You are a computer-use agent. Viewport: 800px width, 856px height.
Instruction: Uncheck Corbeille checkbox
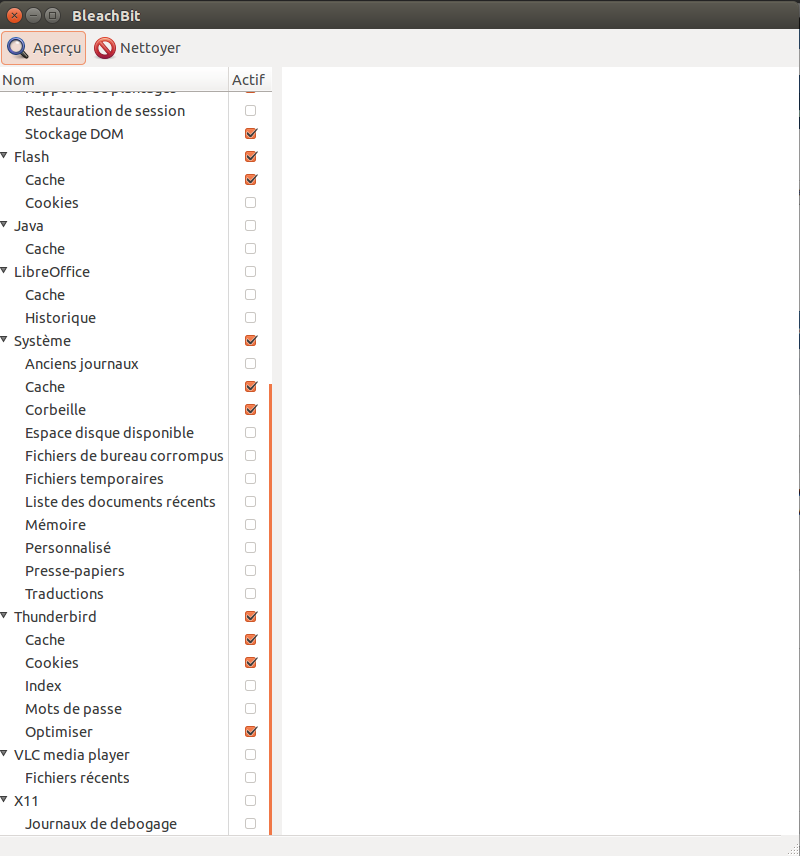pos(251,409)
